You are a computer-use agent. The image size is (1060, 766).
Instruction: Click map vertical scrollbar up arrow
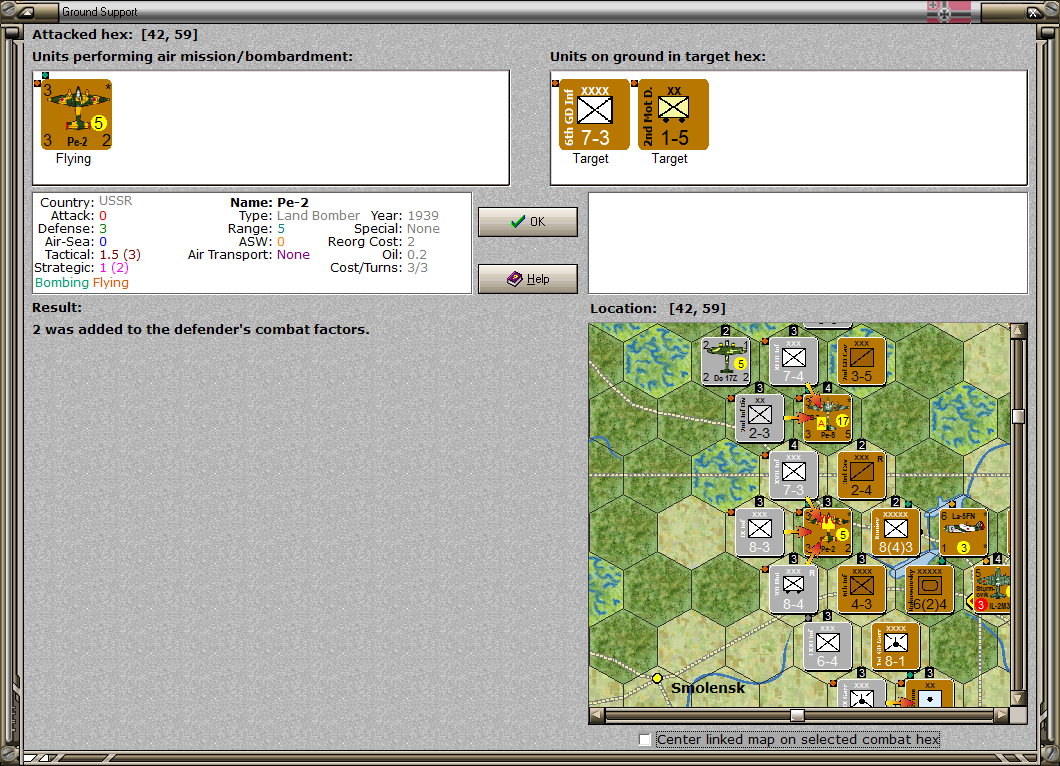pyautogui.click(x=1018, y=331)
